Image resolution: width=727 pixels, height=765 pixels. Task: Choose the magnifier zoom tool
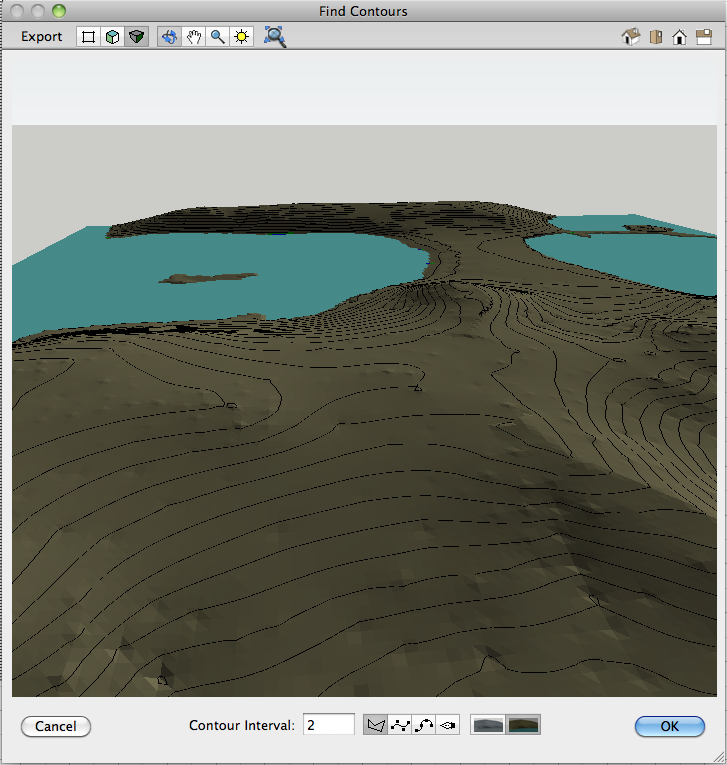tap(218, 37)
